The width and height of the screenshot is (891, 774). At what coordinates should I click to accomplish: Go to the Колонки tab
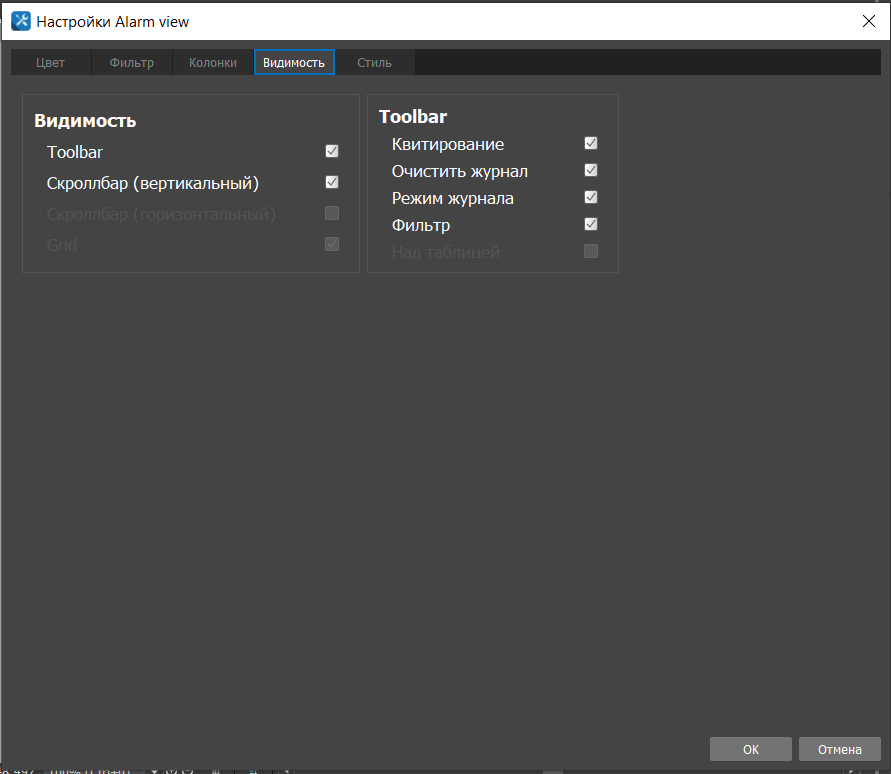213,63
